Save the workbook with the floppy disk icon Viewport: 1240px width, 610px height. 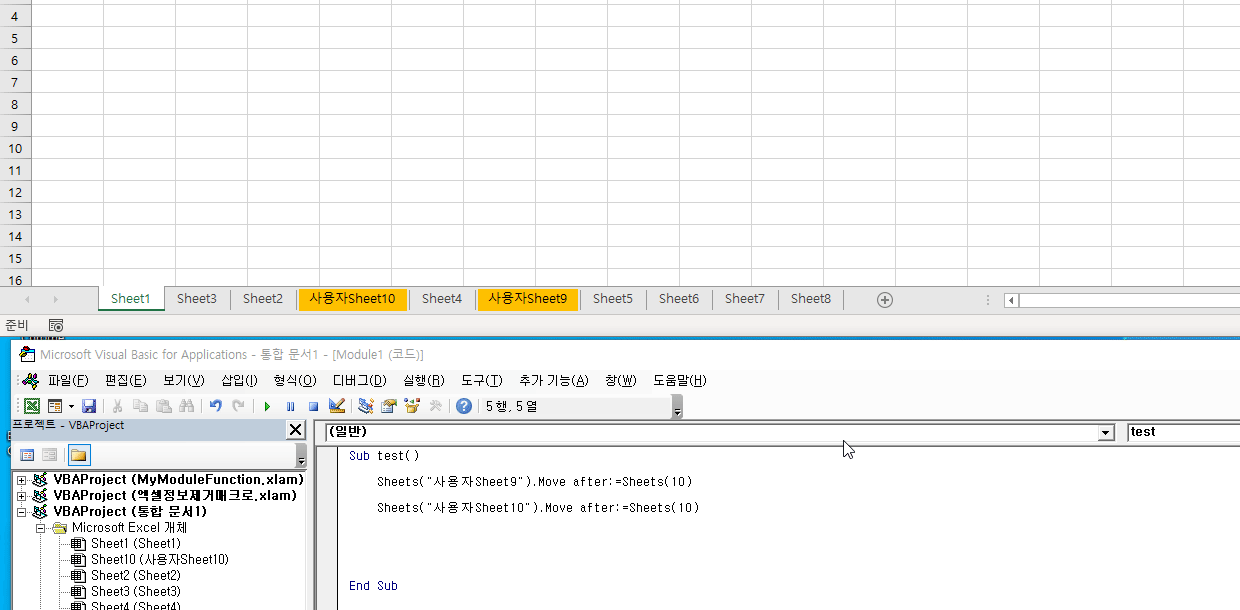tap(89, 406)
